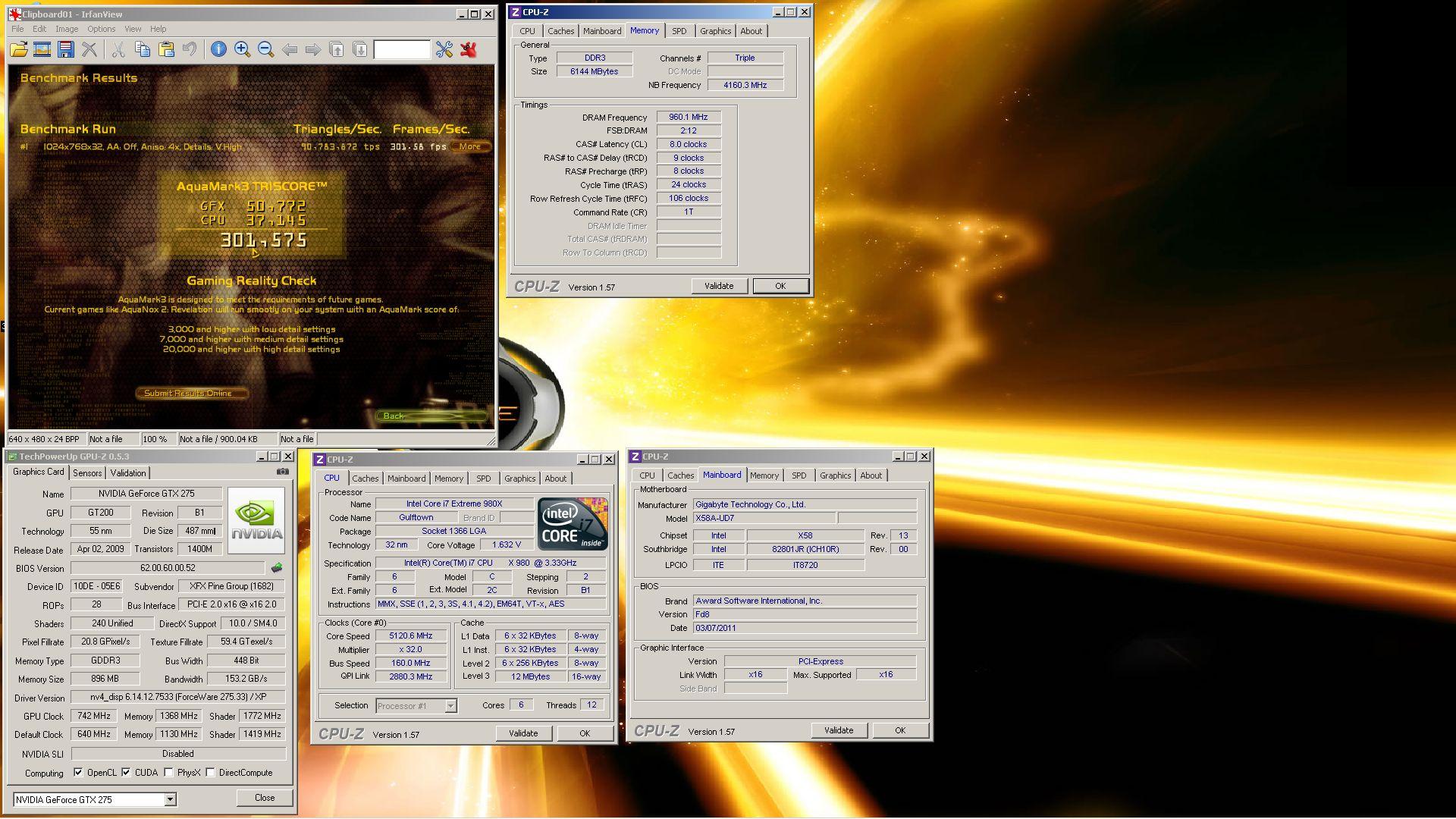This screenshot has height=819, width=1456.
Task: Open the IrfanView View menu
Action: [133, 29]
